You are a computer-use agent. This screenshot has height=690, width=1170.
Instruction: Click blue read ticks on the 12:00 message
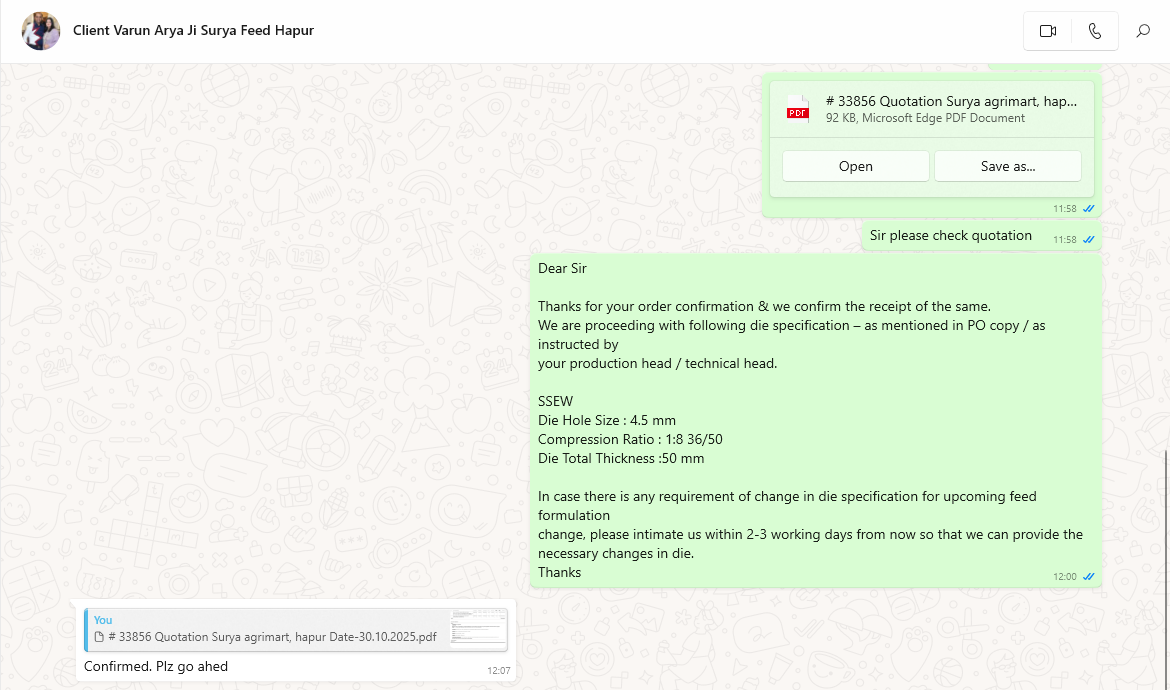tap(1088, 577)
